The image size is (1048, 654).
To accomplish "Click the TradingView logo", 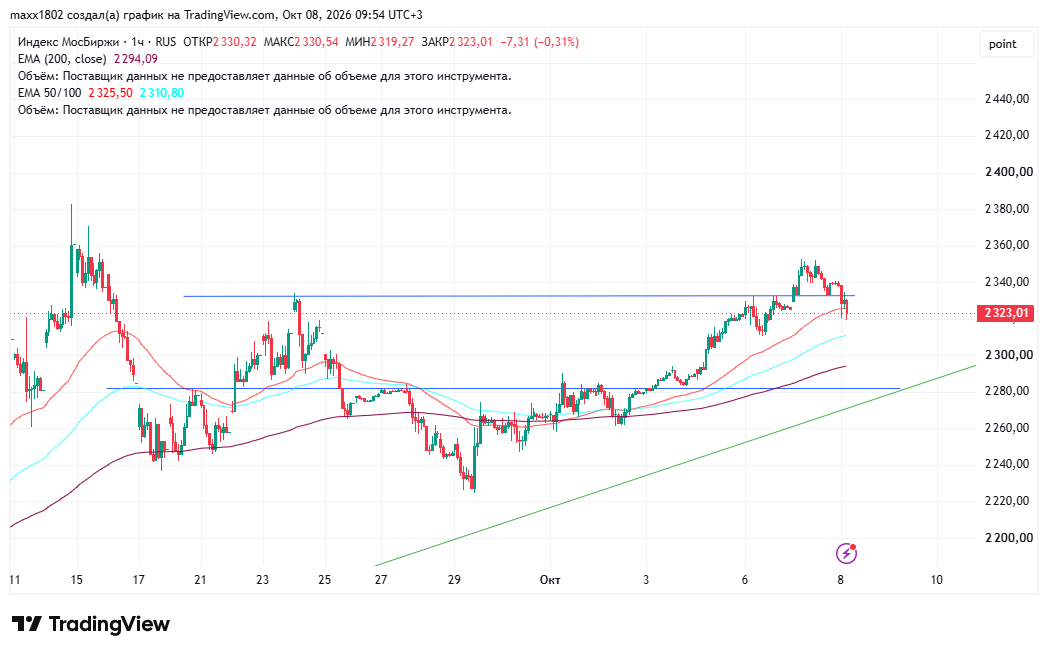I will point(90,624).
